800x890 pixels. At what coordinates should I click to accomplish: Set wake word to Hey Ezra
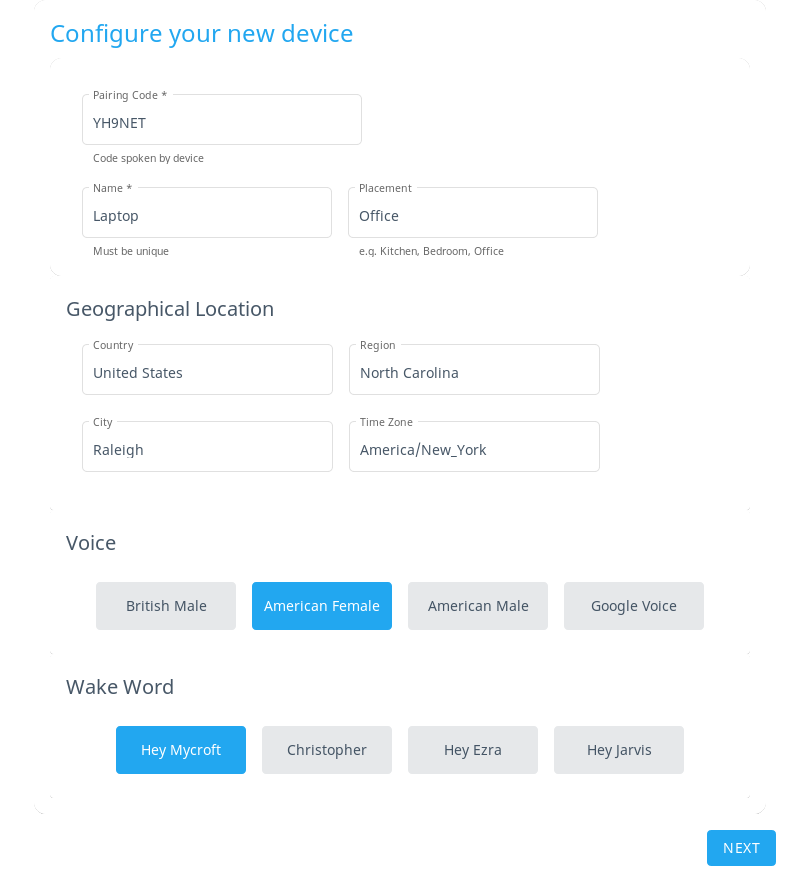coord(473,750)
